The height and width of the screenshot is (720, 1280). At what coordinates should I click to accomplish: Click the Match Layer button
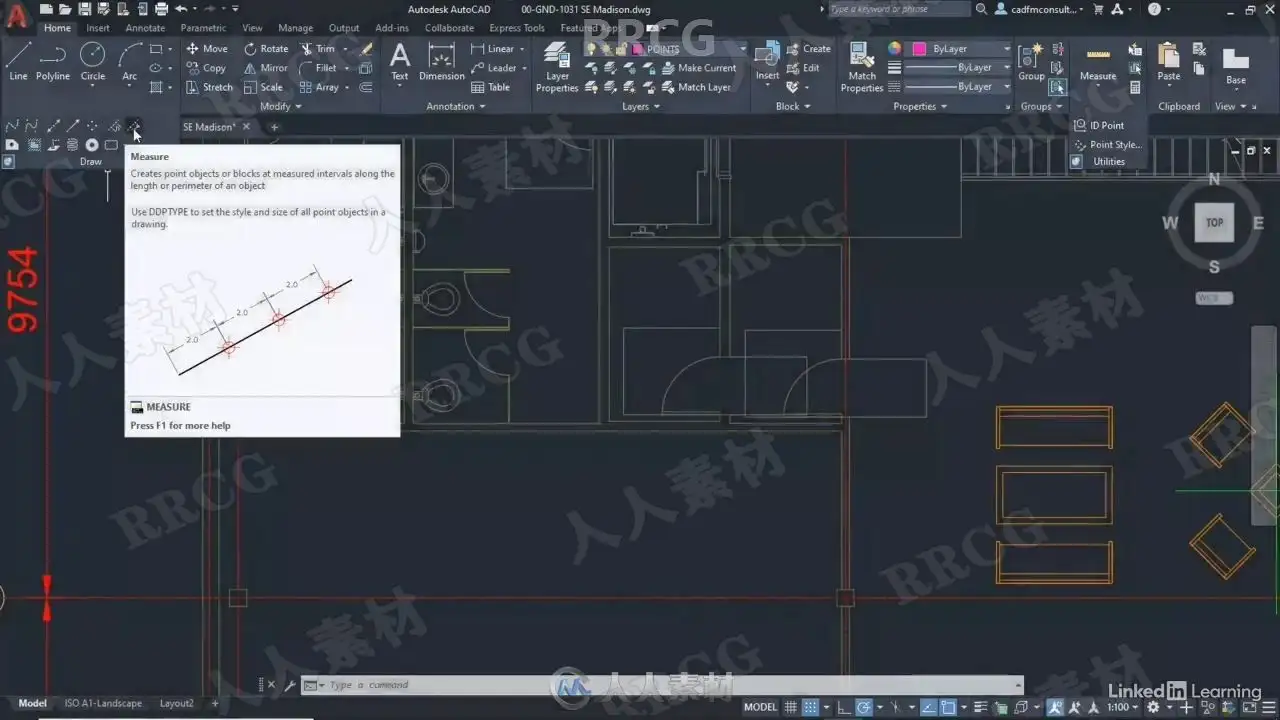[696, 87]
